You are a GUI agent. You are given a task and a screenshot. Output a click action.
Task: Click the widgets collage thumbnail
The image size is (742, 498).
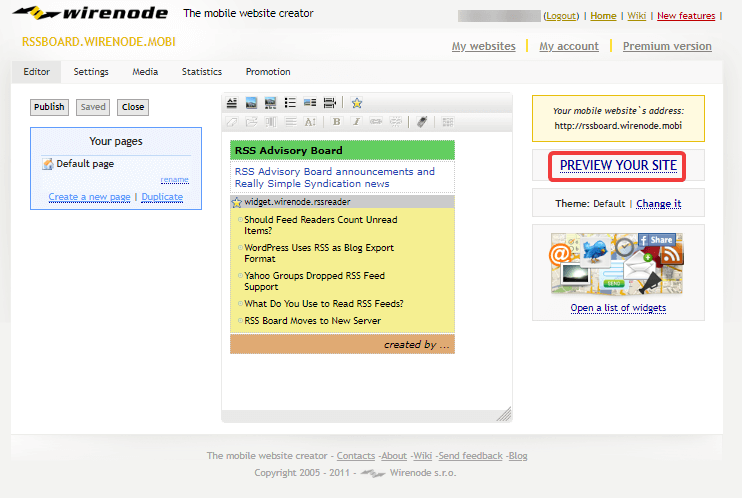point(617,264)
